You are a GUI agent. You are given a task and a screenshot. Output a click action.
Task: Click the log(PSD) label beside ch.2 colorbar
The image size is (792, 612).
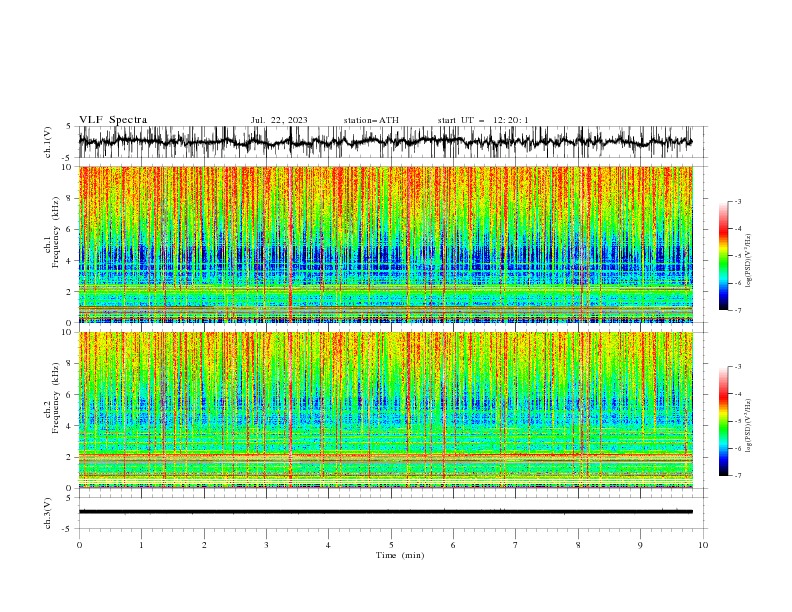coord(748,425)
